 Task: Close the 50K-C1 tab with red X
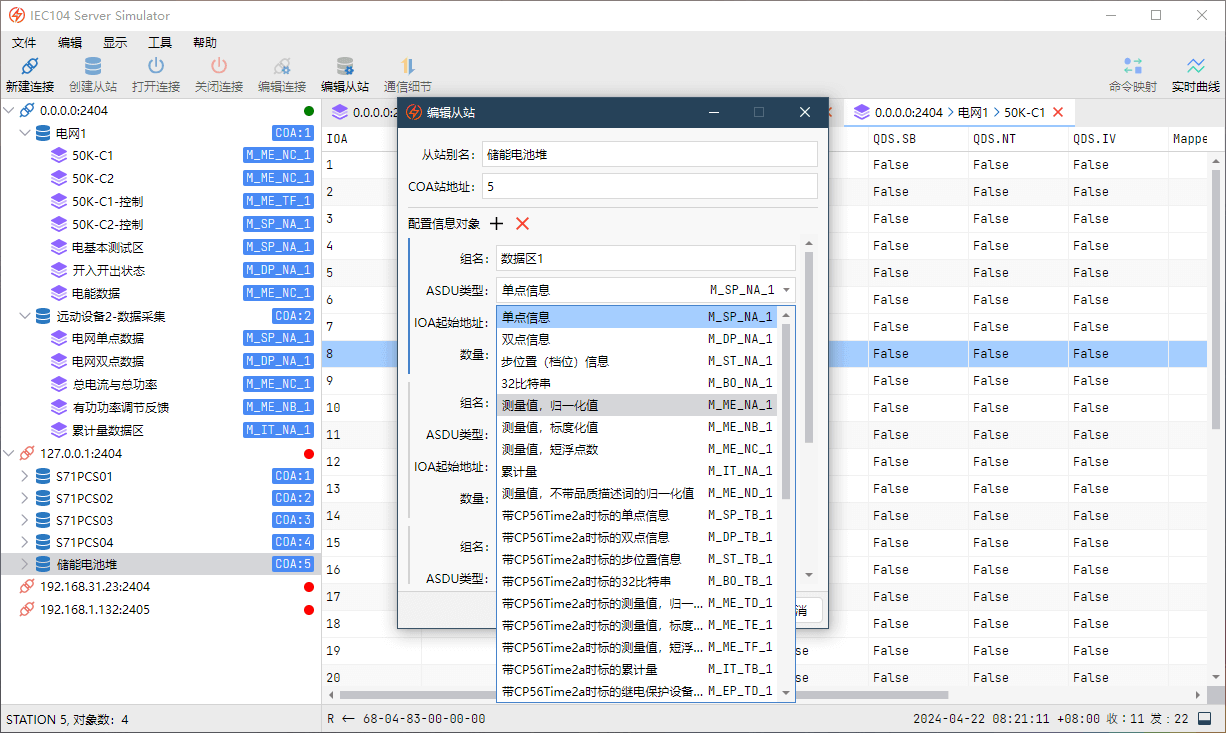click(x=1057, y=112)
